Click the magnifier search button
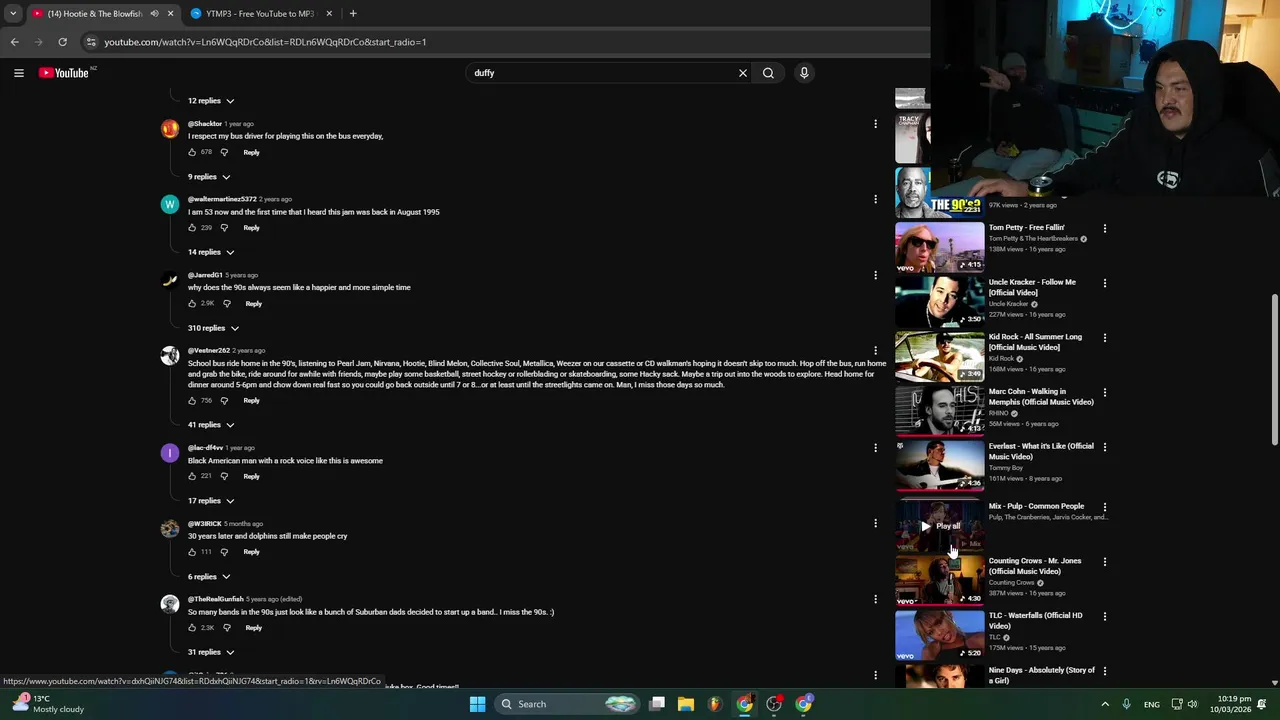Image resolution: width=1280 pixels, height=720 pixels. 768,73
